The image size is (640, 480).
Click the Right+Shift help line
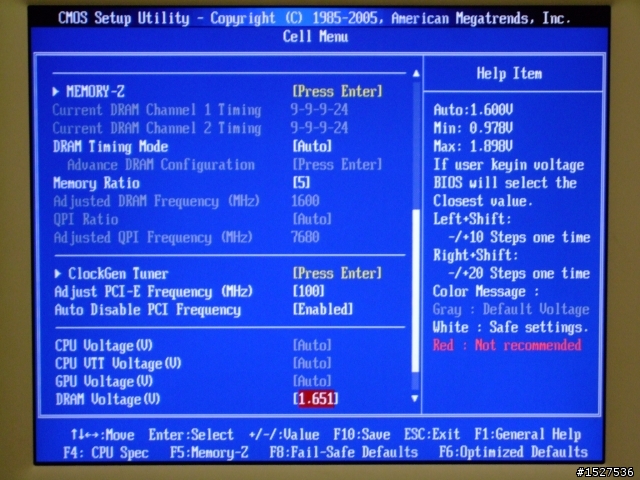coord(476,256)
